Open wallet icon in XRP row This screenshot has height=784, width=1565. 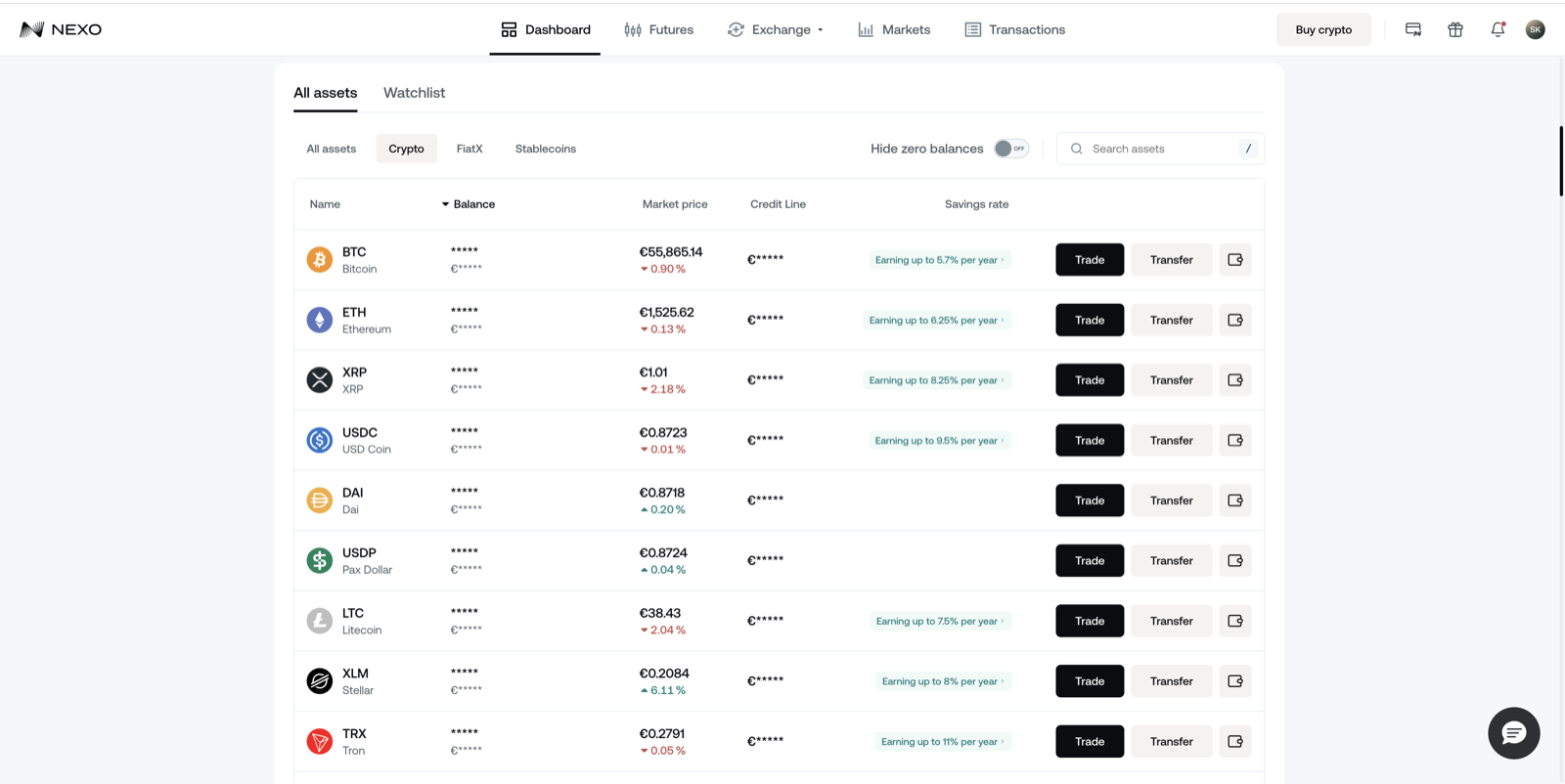click(x=1235, y=380)
